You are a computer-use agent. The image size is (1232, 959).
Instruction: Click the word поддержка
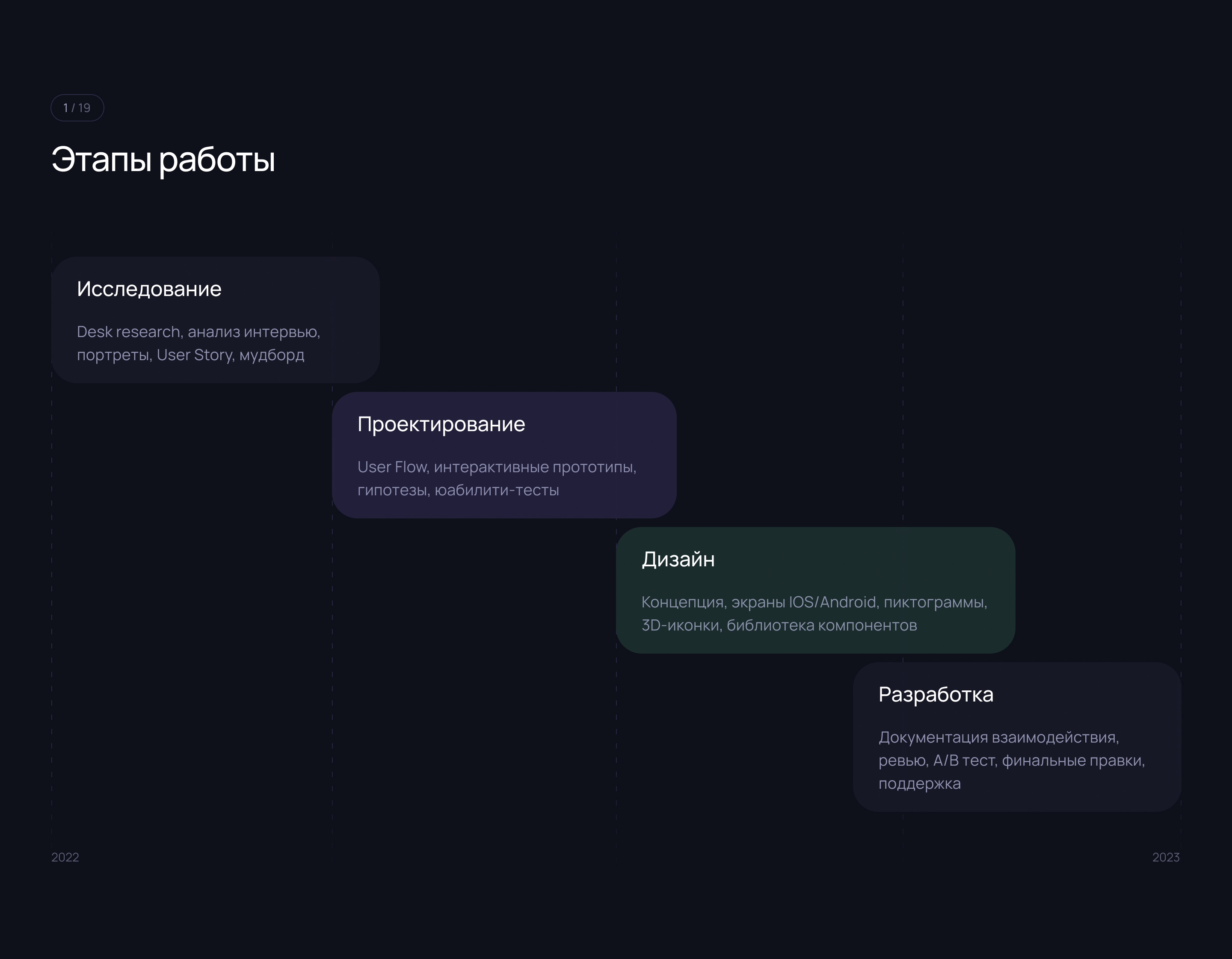coord(919,784)
